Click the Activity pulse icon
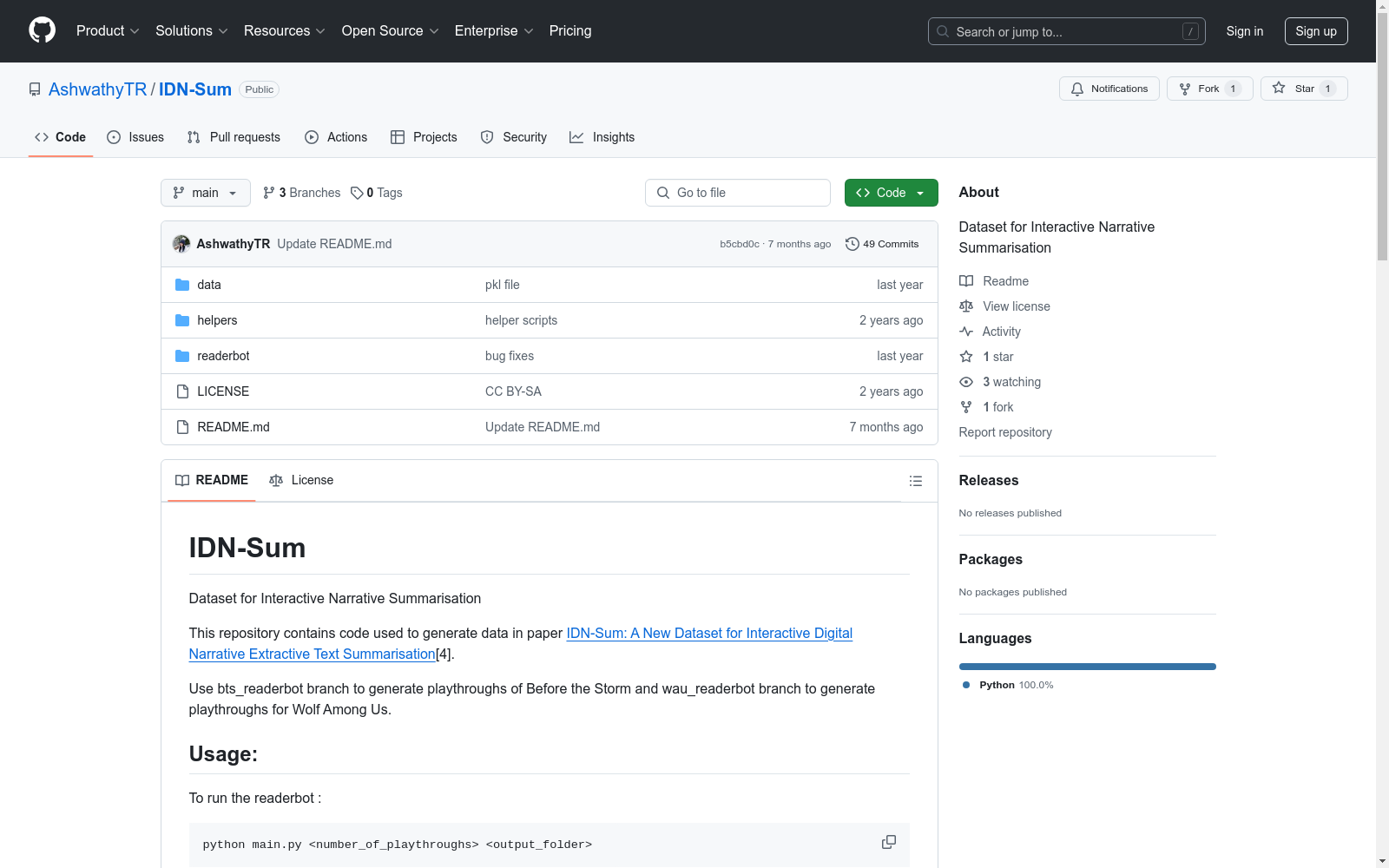This screenshot has height=868, width=1389. click(966, 332)
